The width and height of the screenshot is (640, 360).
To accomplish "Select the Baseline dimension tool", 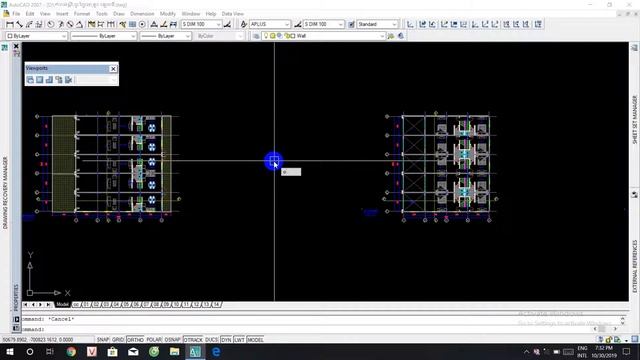I will [x=101, y=24].
